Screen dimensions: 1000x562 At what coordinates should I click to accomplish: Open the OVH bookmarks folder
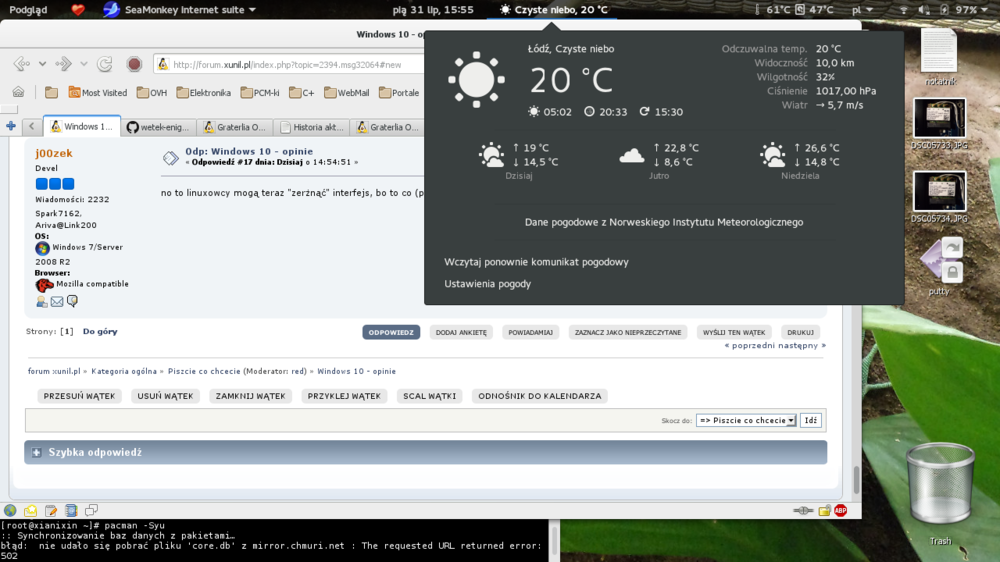(x=152, y=92)
